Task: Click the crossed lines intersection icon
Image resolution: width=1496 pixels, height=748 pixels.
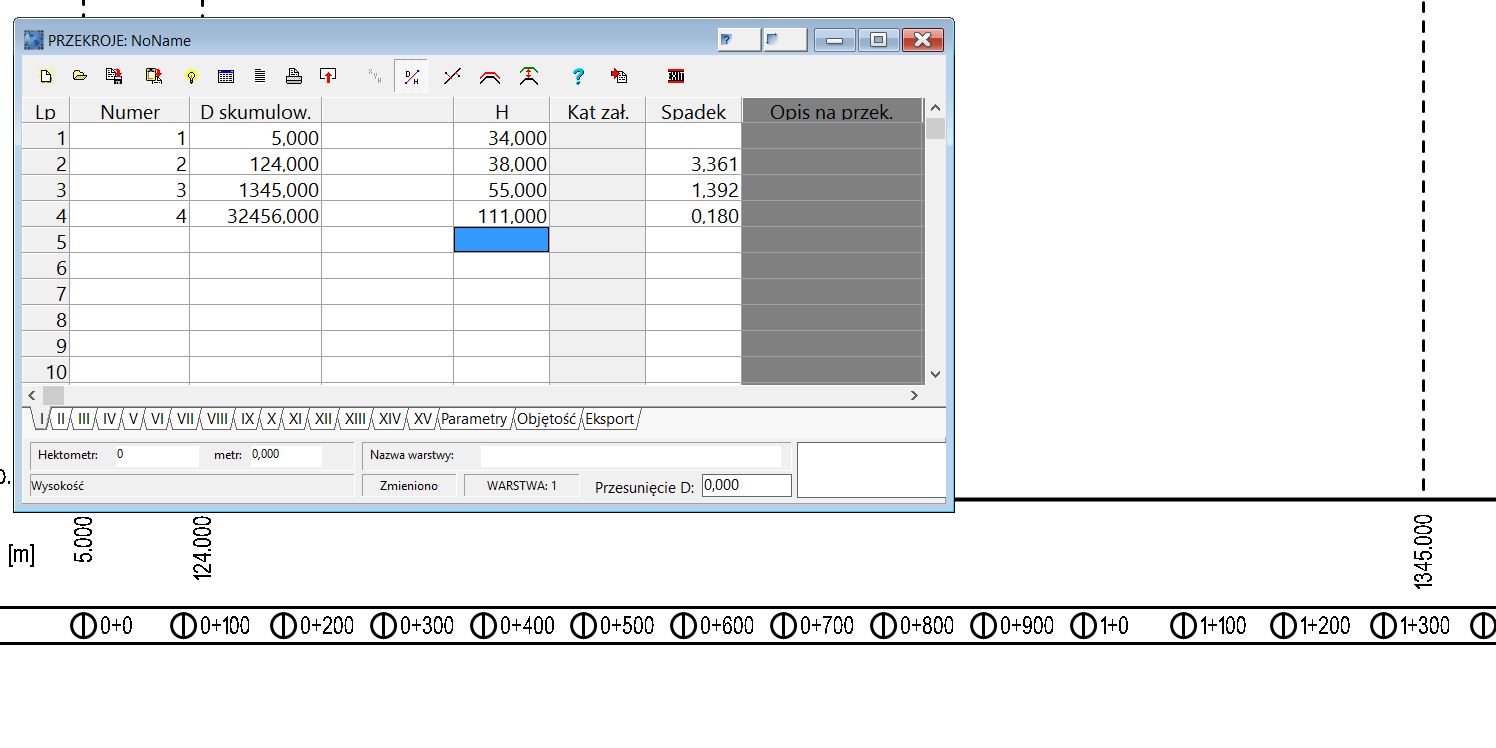Action: pos(452,76)
